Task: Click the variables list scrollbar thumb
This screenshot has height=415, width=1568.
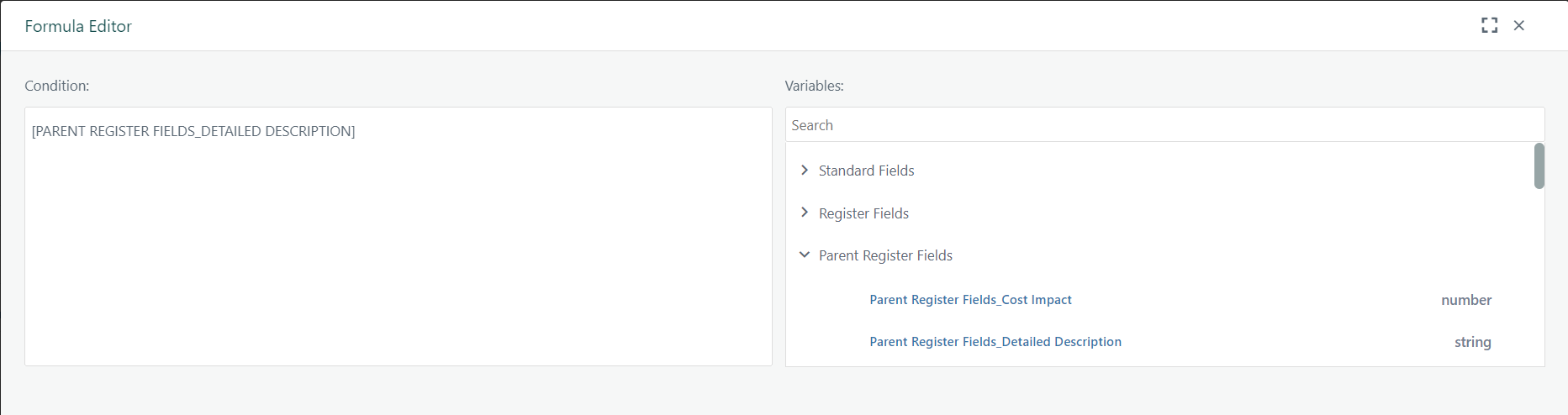Action: pos(1539,165)
